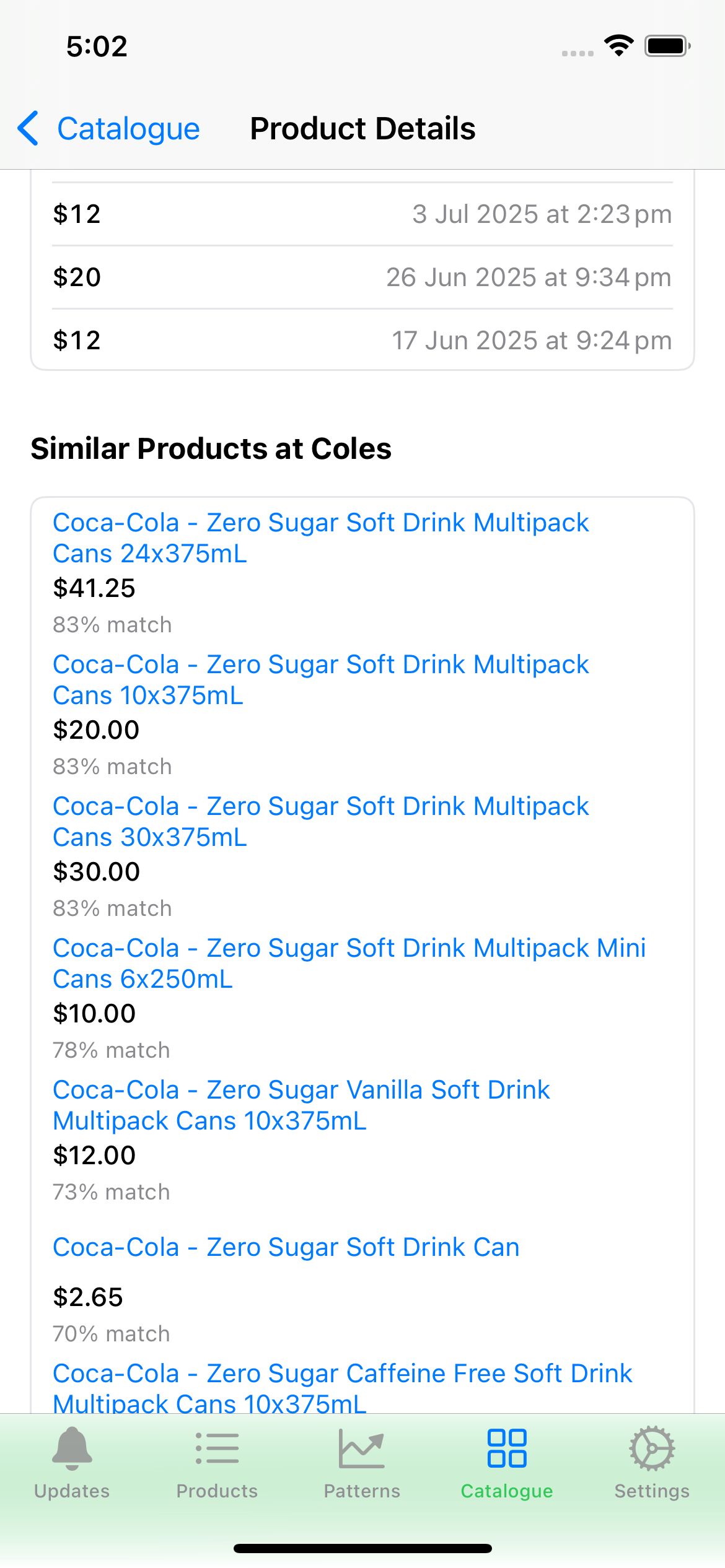Viewport: 725px width, 1568px height.
Task: Tap the home indicator bar
Action: click(362, 1548)
